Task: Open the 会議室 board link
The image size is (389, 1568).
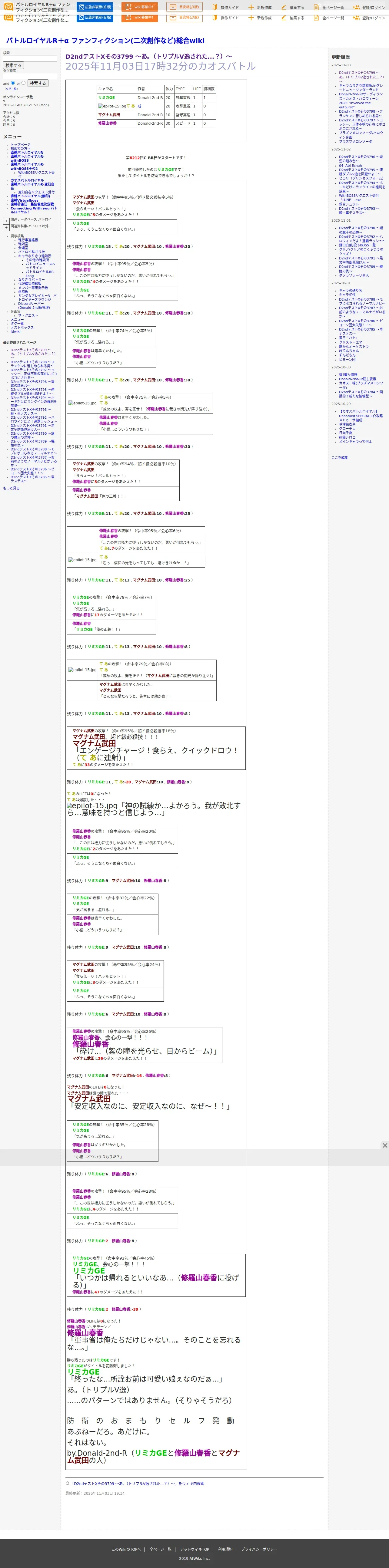Action: click(22, 248)
